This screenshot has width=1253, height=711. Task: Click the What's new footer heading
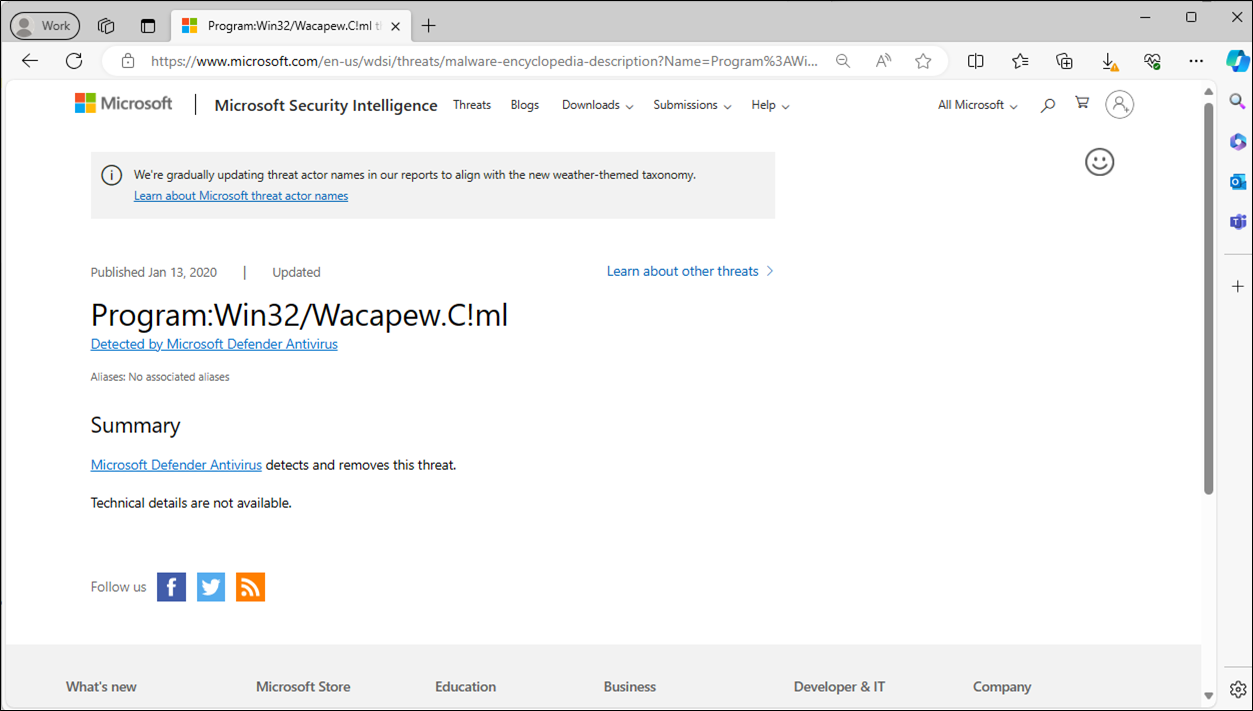101,687
